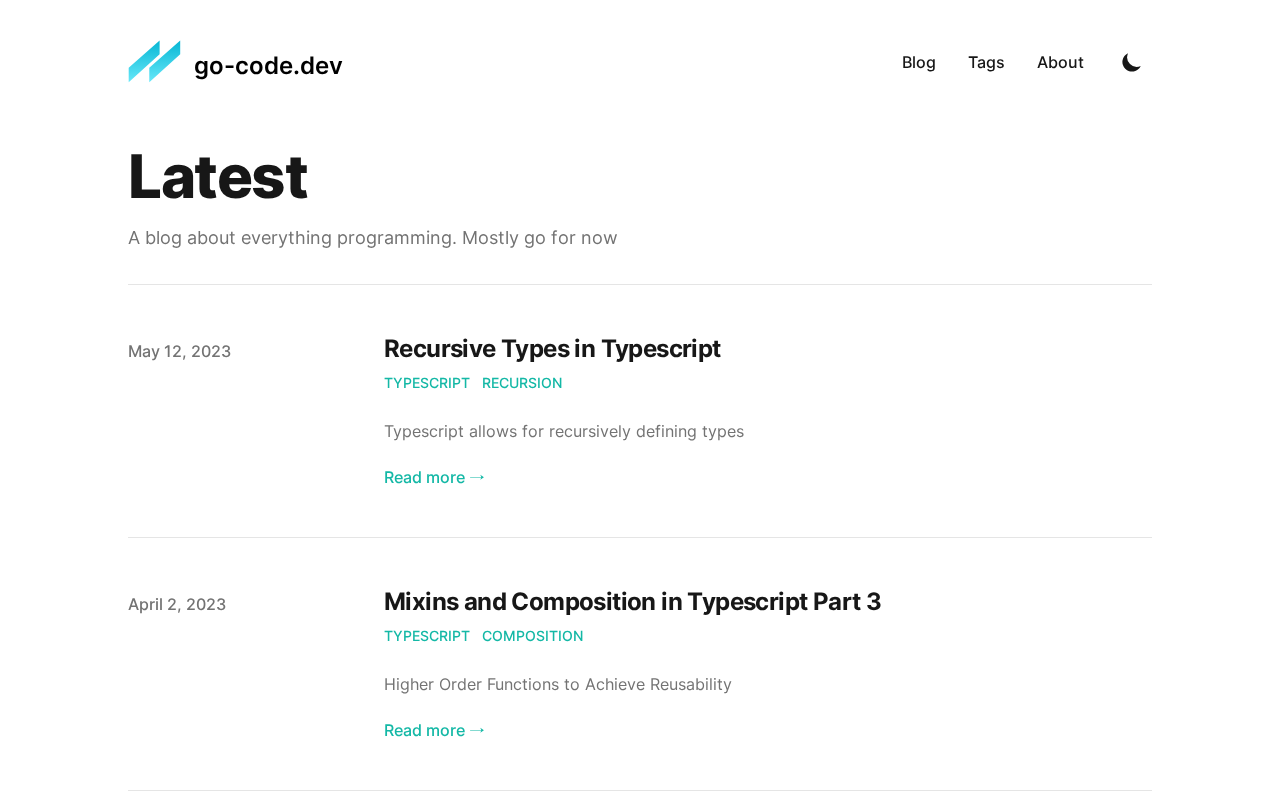Select TYPESCRIPT tag under Mixins post
This screenshot has width=1280, height=800.
(x=427, y=636)
